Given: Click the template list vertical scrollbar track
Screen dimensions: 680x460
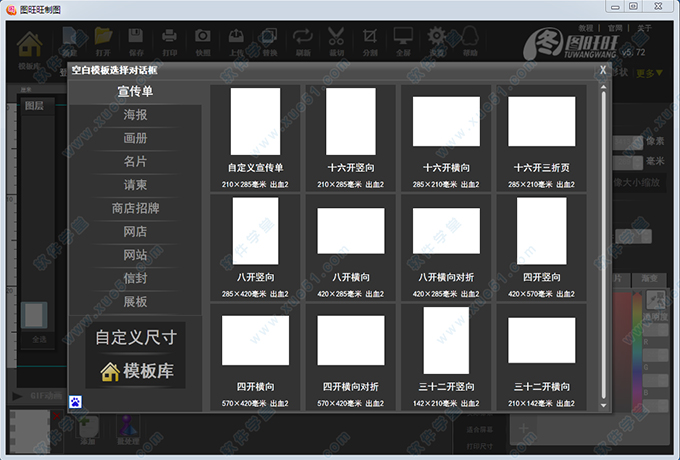Looking at the screenshot, I should pos(603,246).
